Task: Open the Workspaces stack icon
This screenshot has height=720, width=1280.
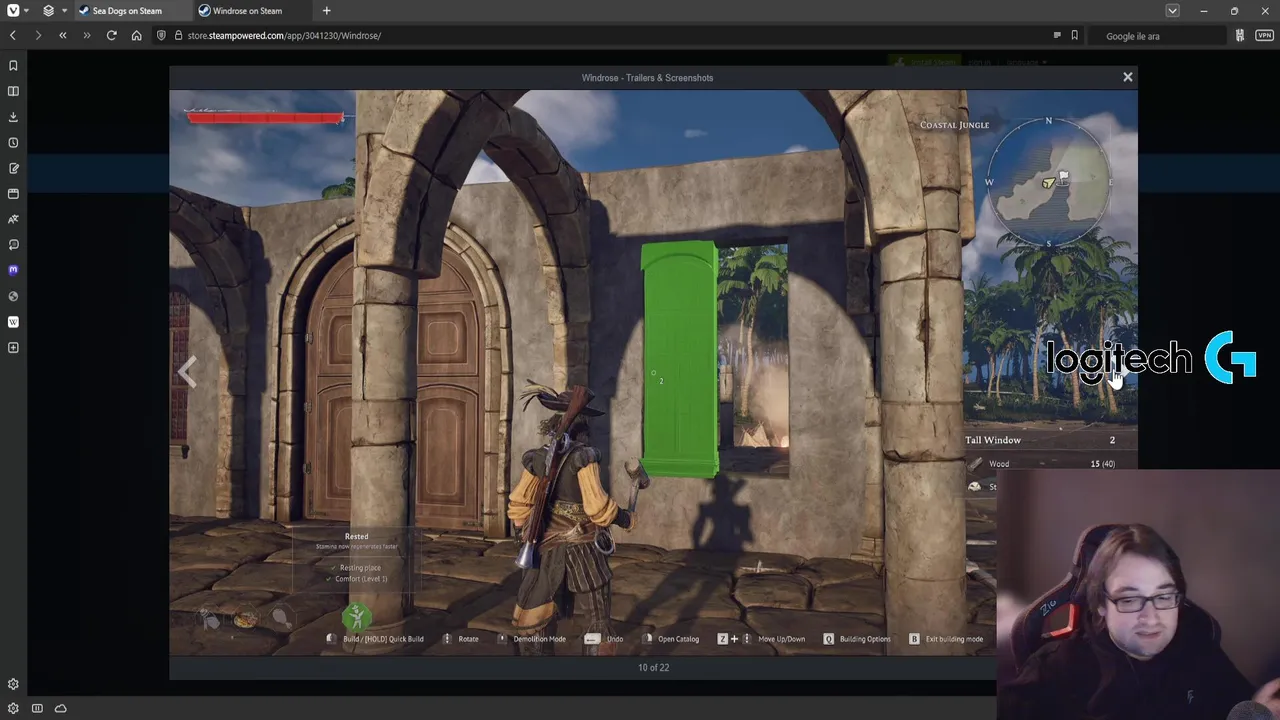Action: click(48, 11)
